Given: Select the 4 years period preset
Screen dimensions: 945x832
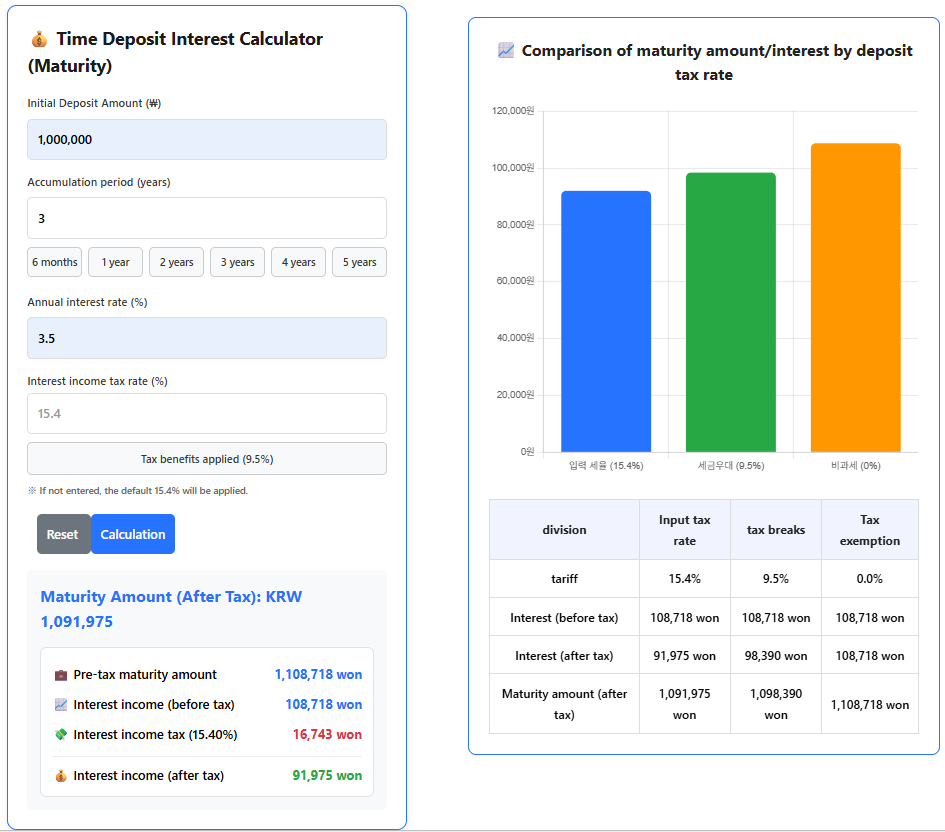Looking at the screenshot, I should [299, 262].
